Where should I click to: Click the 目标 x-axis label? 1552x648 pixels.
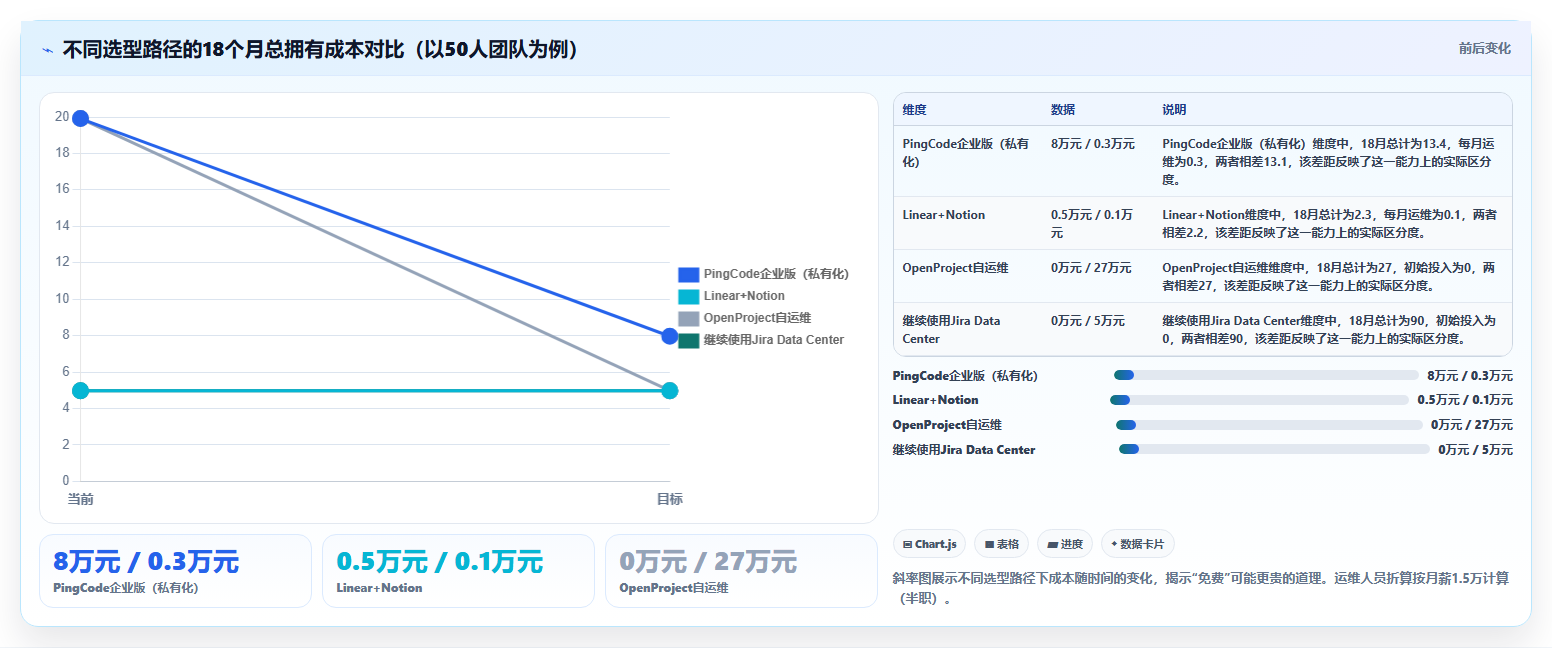tap(669, 499)
